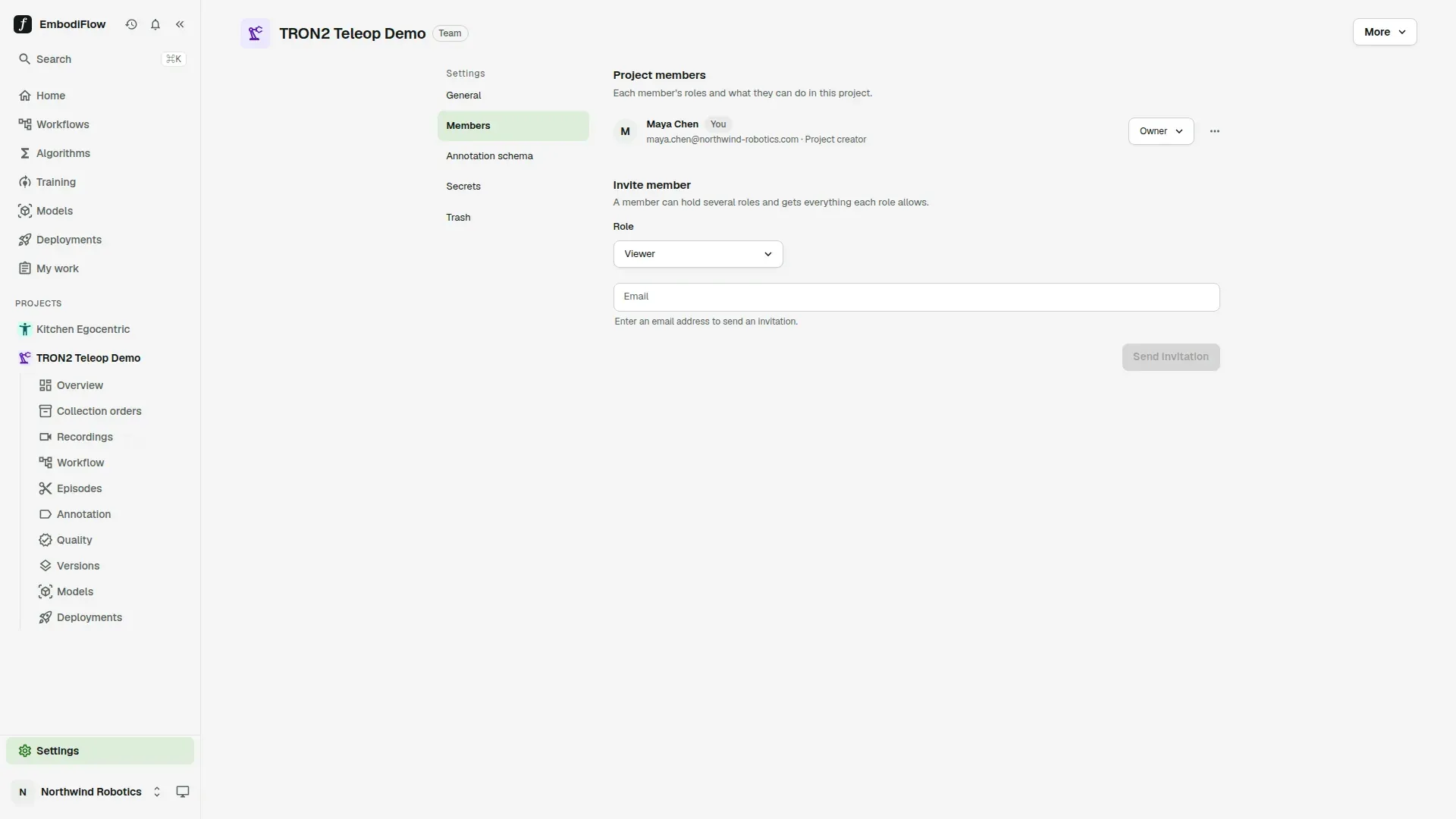Select the Members settings tab
The width and height of the screenshot is (1456, 819).
click(x=513, y=126)
